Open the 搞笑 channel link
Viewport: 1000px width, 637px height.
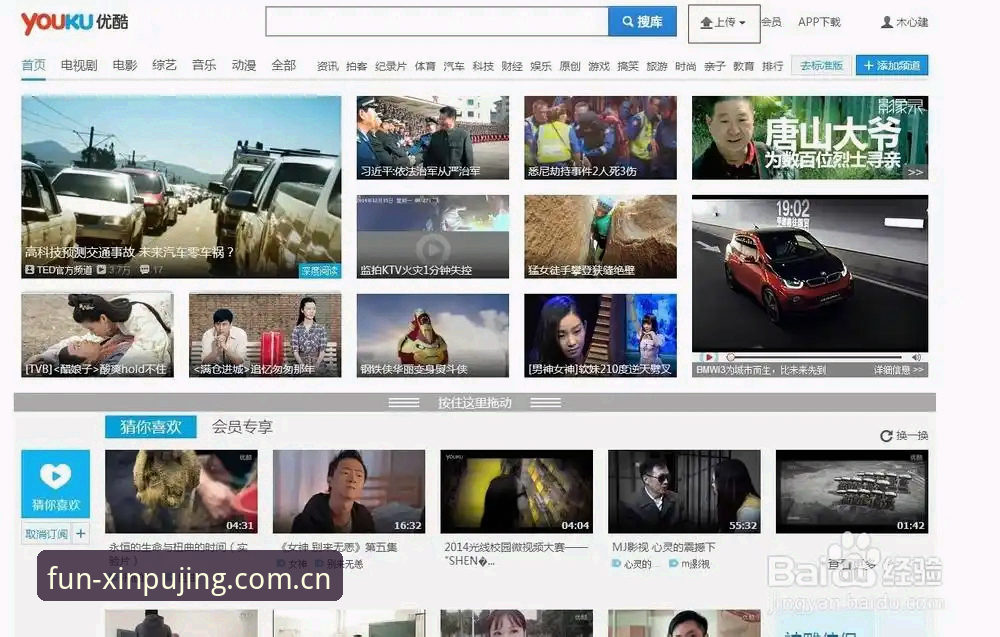point(628,66)
